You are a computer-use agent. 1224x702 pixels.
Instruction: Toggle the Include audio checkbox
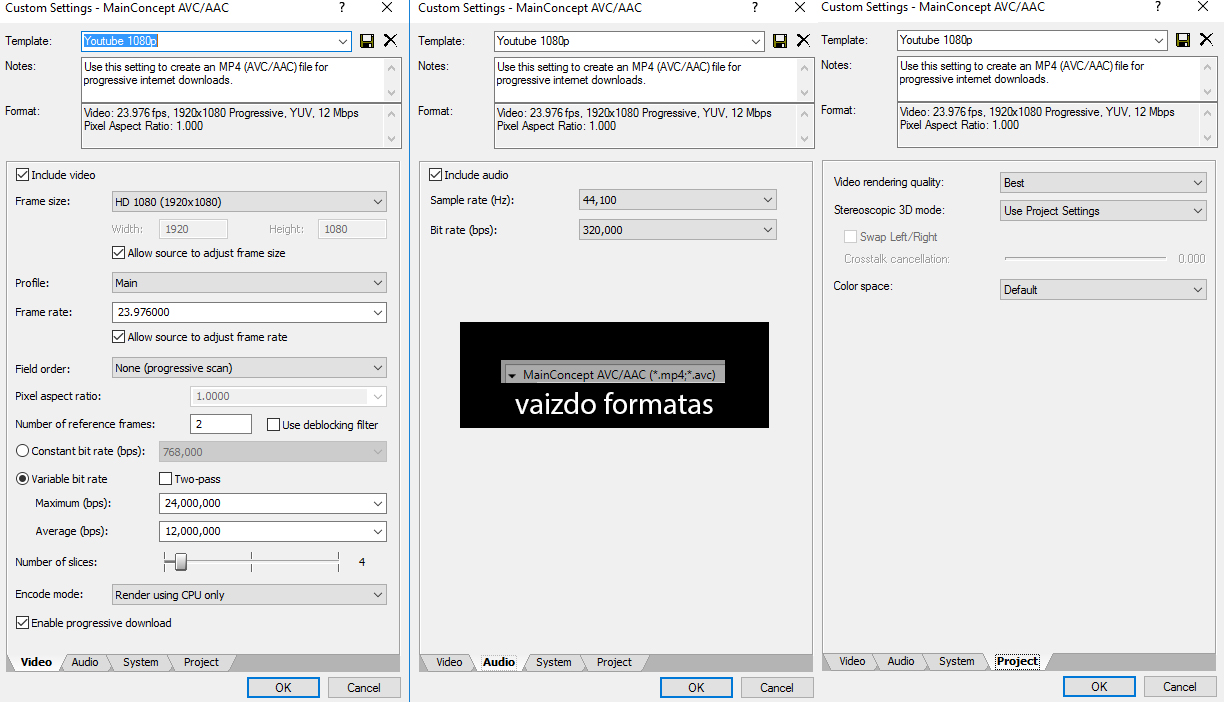coord(435,175)
